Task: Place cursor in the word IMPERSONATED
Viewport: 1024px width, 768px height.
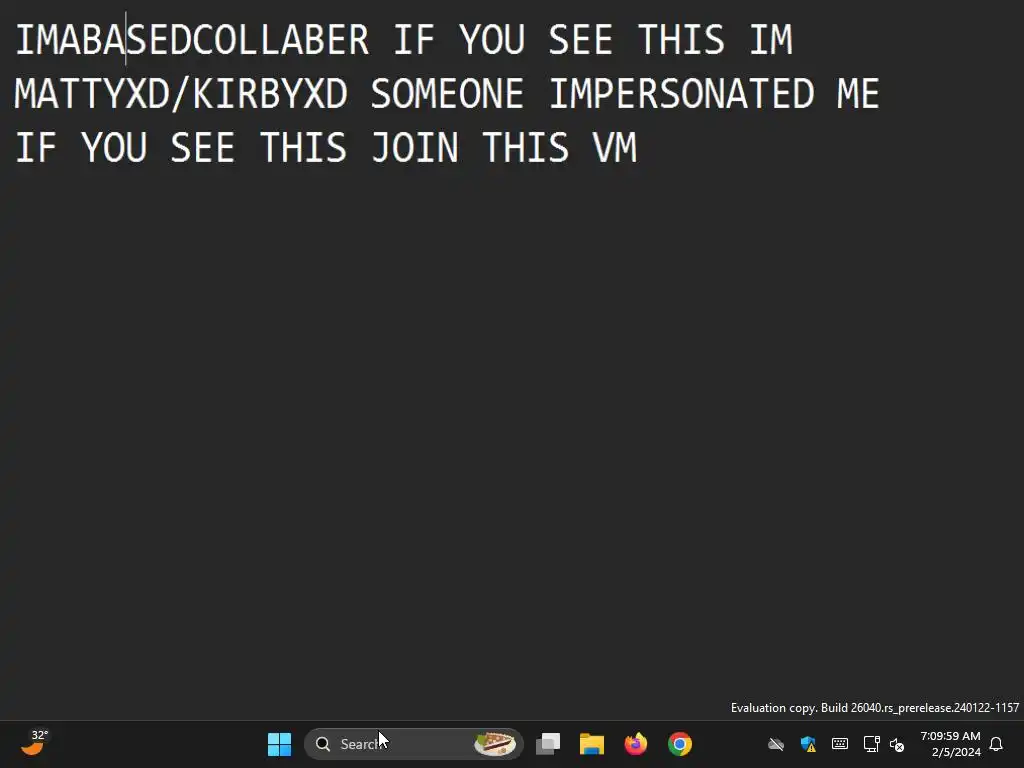Action: (682, 93)
